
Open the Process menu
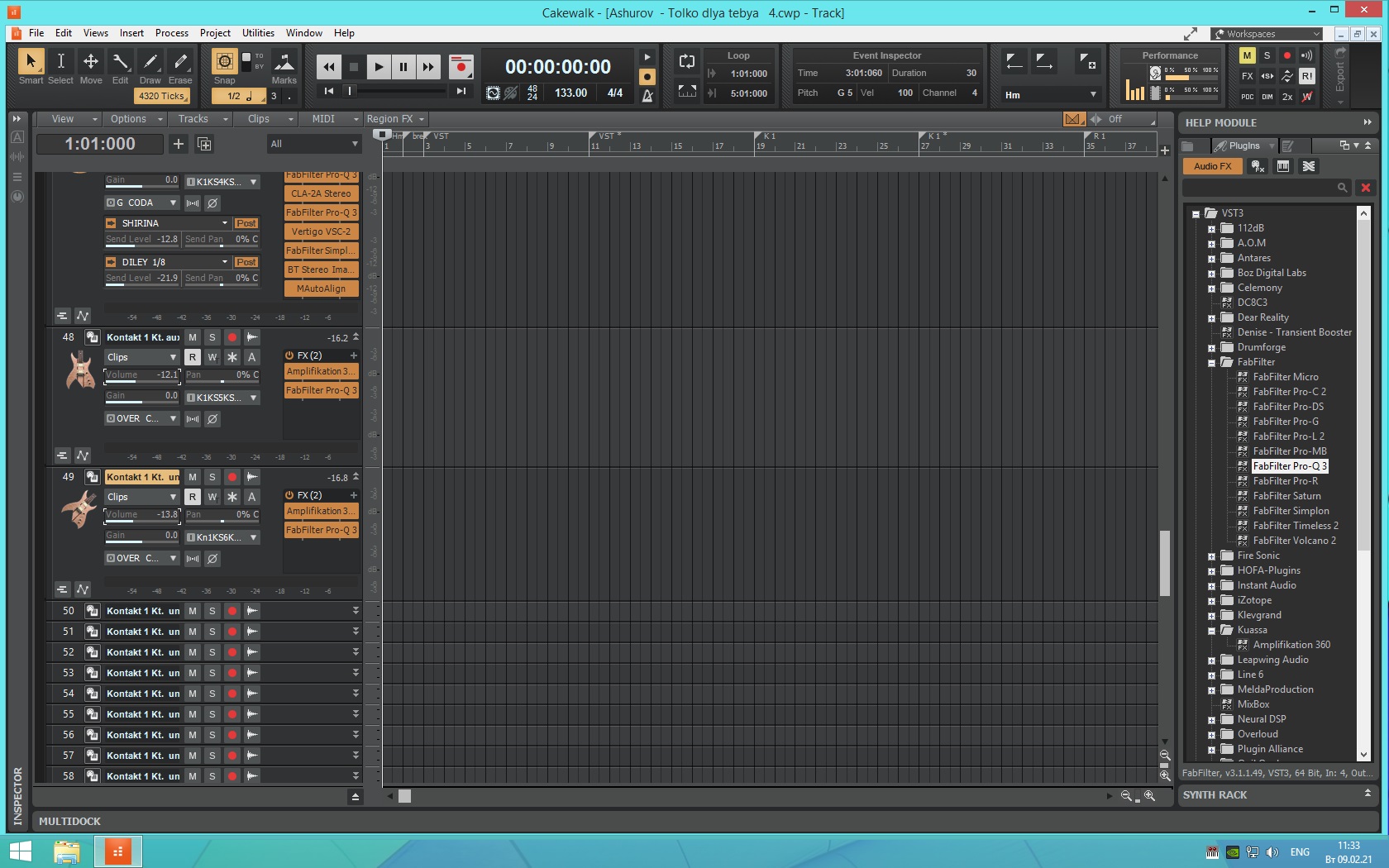pyautogui.click(x=171, y=33)
